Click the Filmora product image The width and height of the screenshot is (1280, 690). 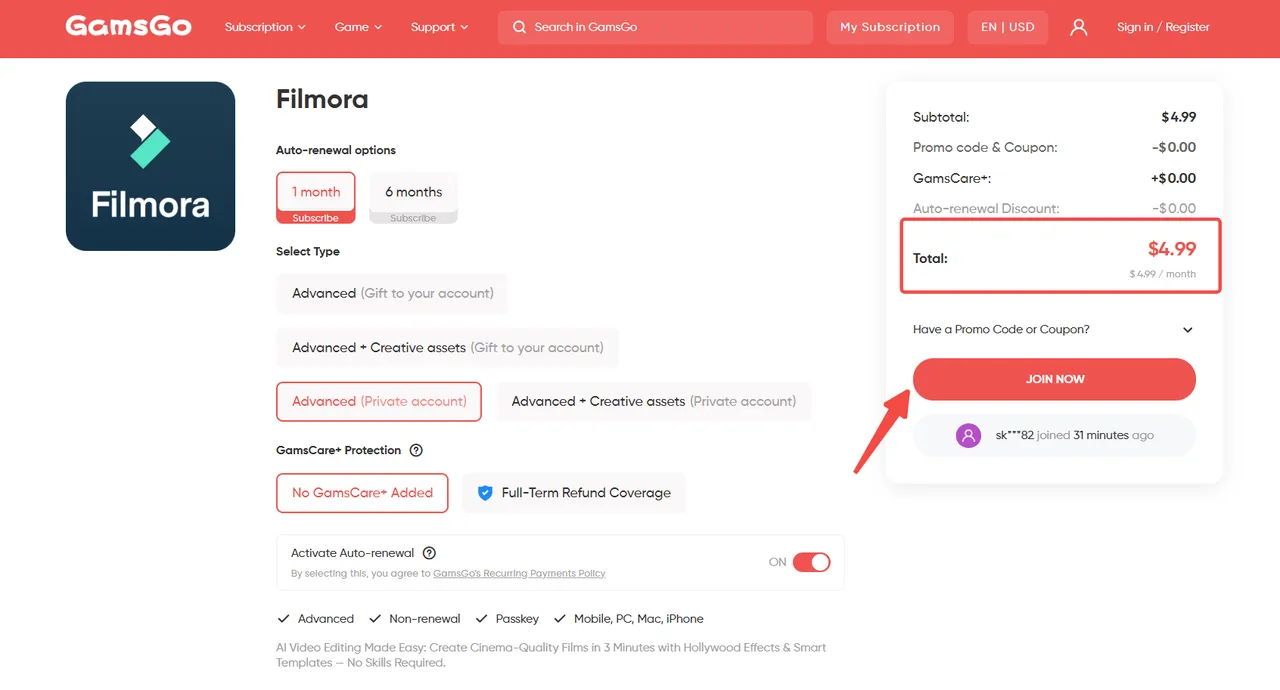(150, 166)
